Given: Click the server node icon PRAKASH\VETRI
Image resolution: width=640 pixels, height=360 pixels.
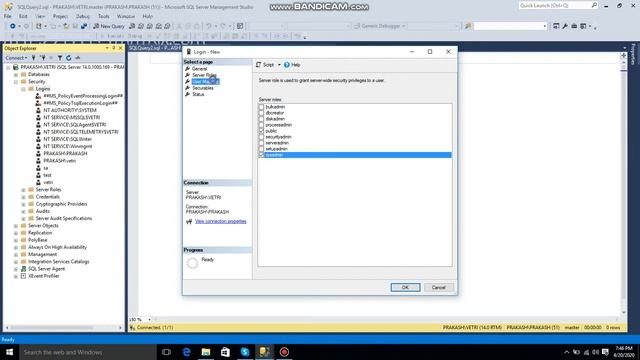Looking at the screenshot, I should pos(16,67).
